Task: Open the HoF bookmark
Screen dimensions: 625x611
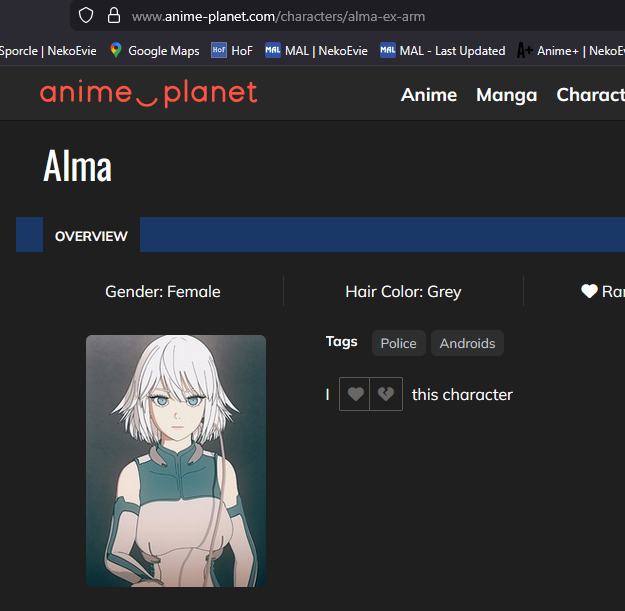Action: point(232,51)
